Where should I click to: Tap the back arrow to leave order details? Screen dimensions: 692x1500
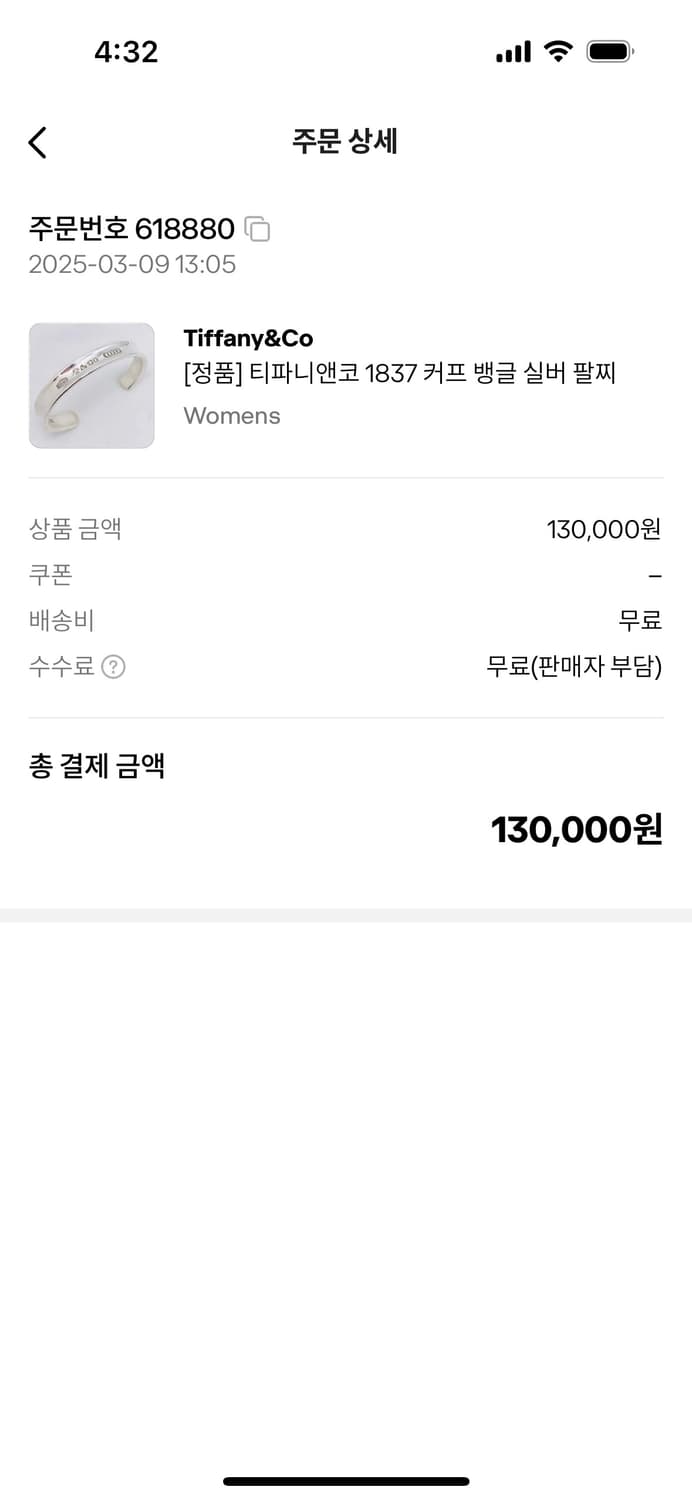coord(37,143)
